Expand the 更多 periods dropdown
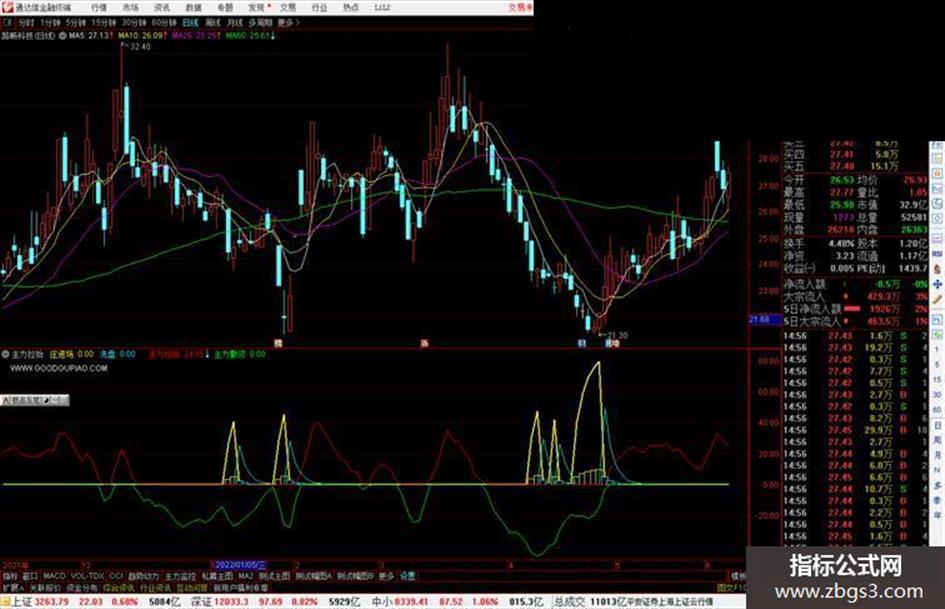The width and height of the screenshot is (945, 609). coord(288,23)
